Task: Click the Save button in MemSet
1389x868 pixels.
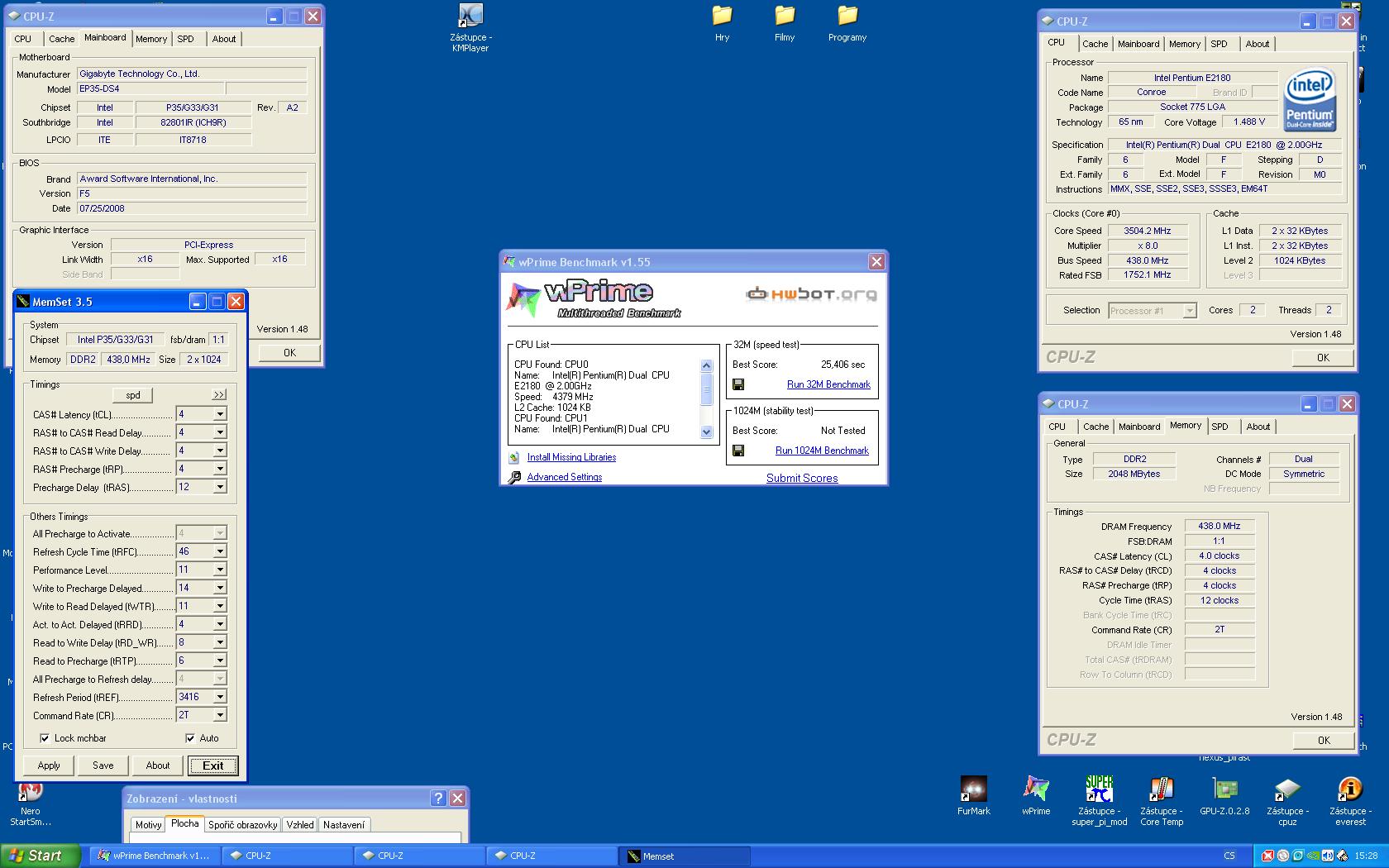Action: 103,765
